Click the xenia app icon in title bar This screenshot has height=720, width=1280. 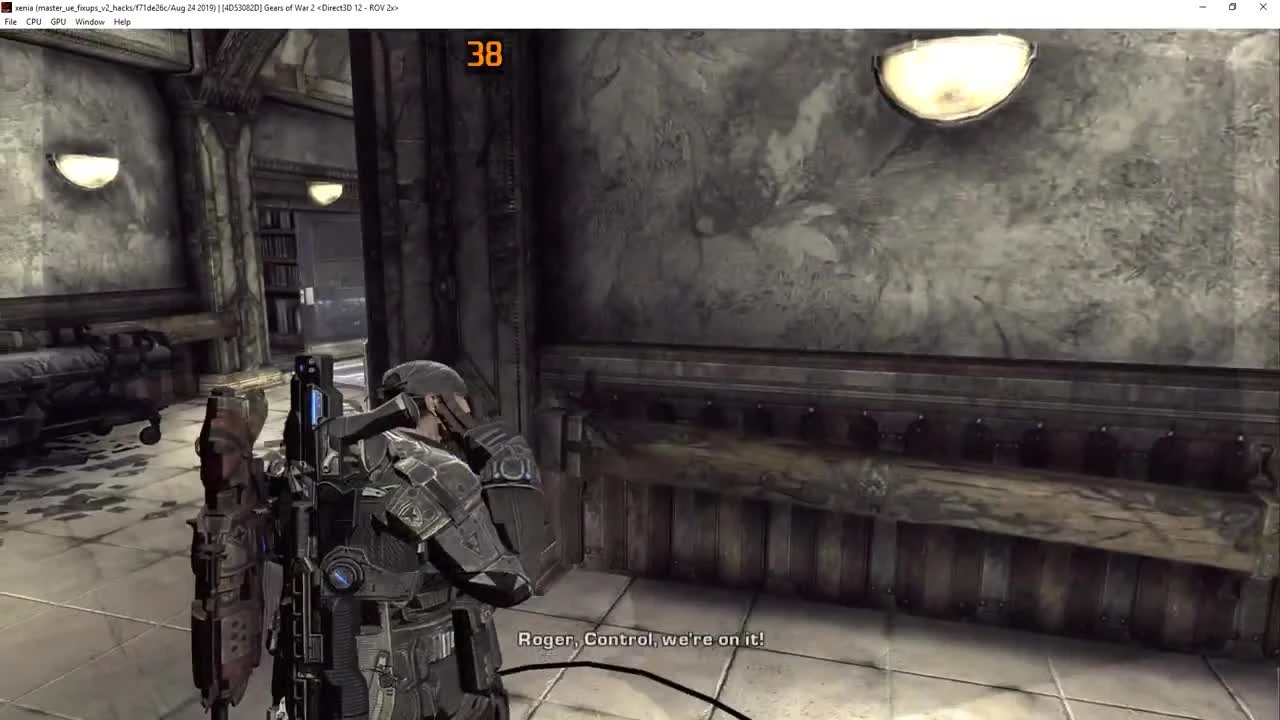tap(7, 7)
